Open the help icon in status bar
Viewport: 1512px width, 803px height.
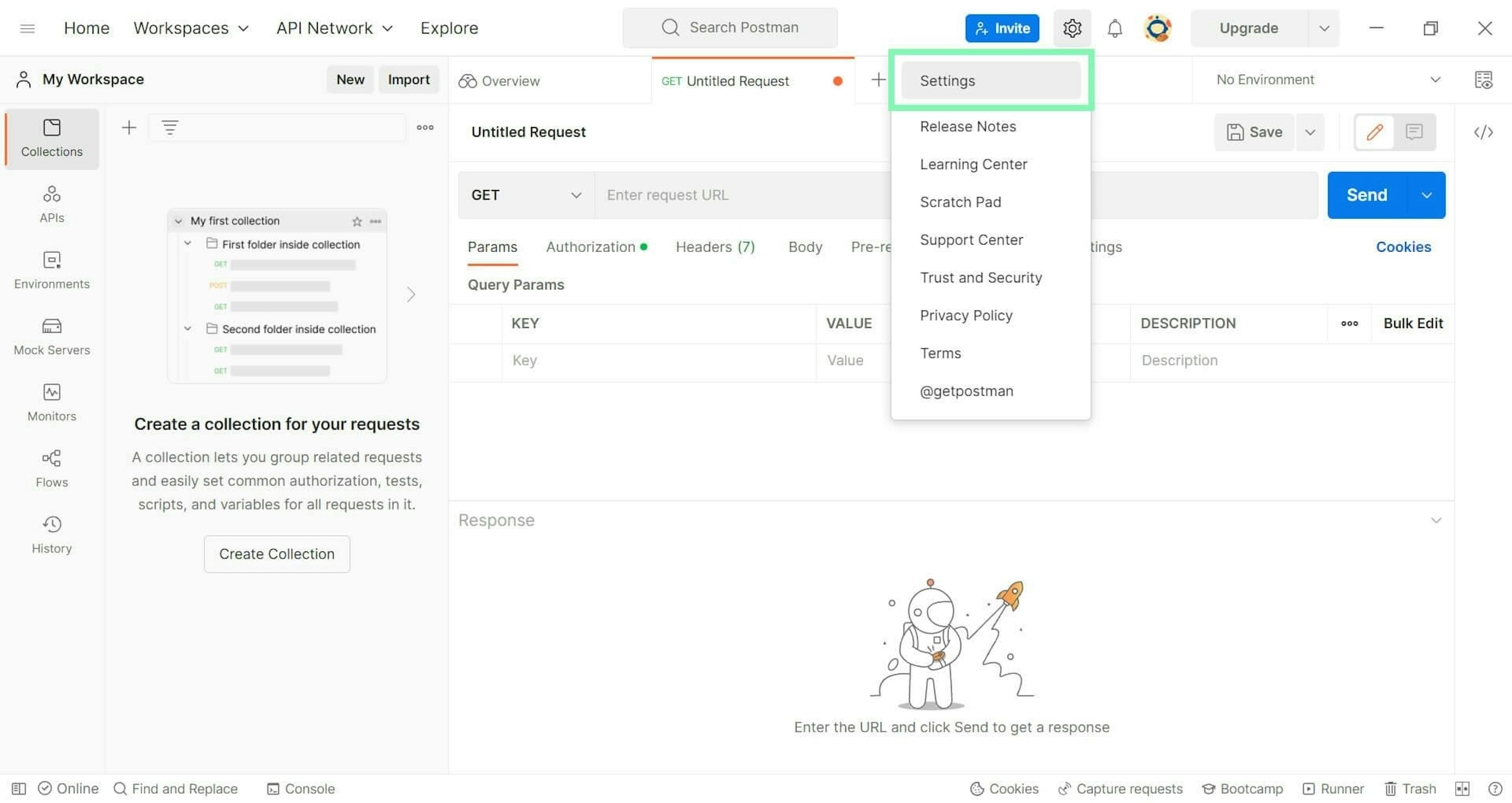click(1494, 788)
